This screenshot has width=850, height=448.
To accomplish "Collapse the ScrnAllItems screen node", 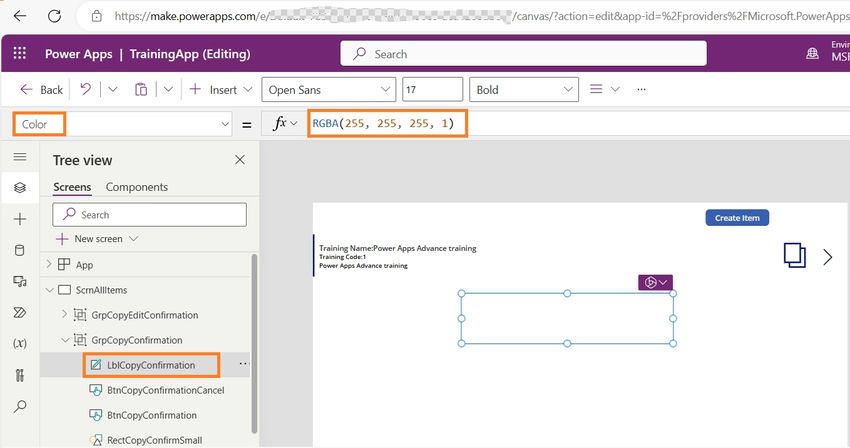I will pyautogui.click(x=49, y=290).
